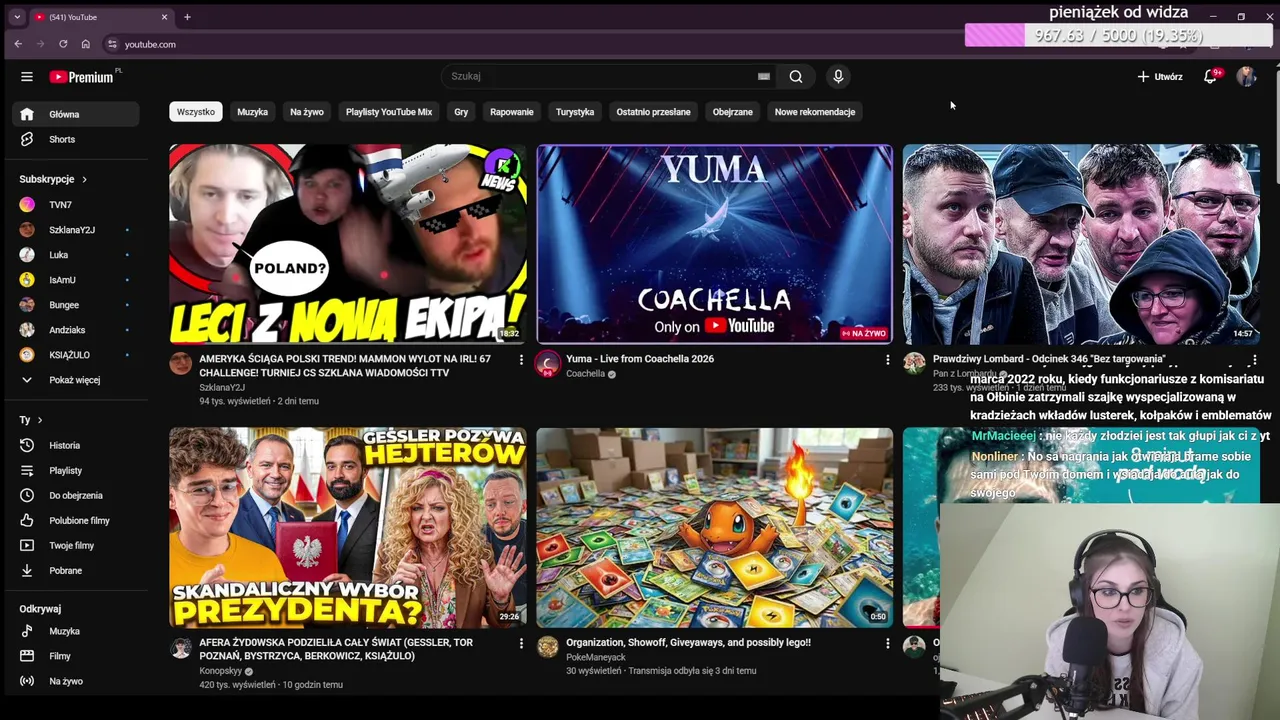Expand the Subskrypcje section arrow
This screenshot has width=1280, height=720.
[84, 179]
